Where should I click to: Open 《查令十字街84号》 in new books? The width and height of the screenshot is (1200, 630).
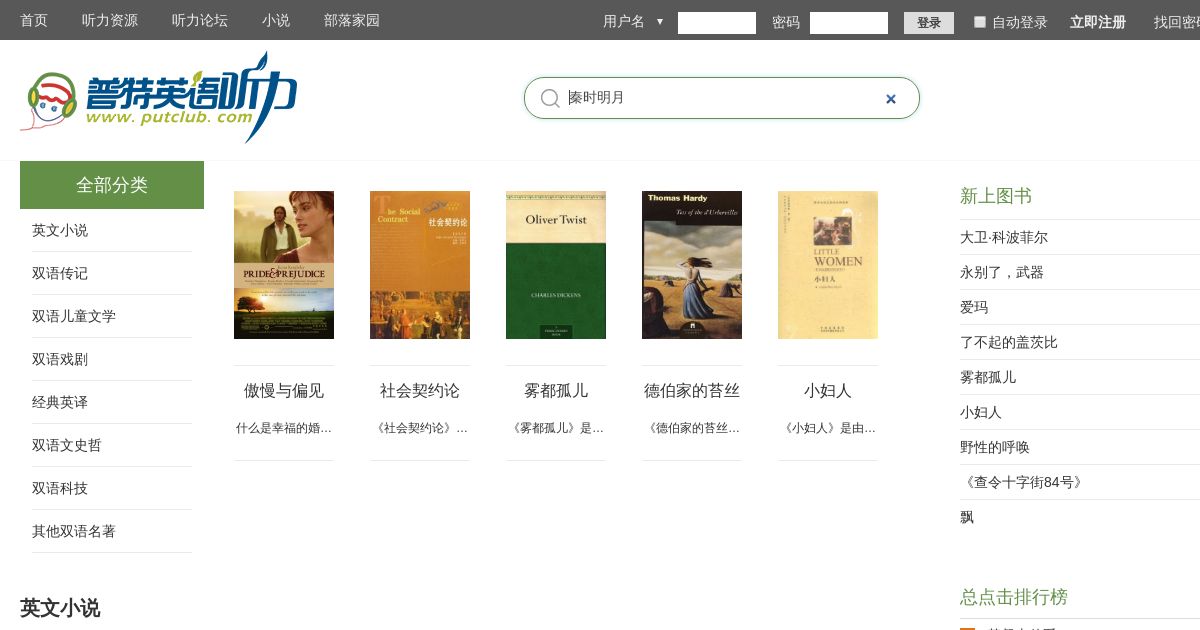(1024, 482)
